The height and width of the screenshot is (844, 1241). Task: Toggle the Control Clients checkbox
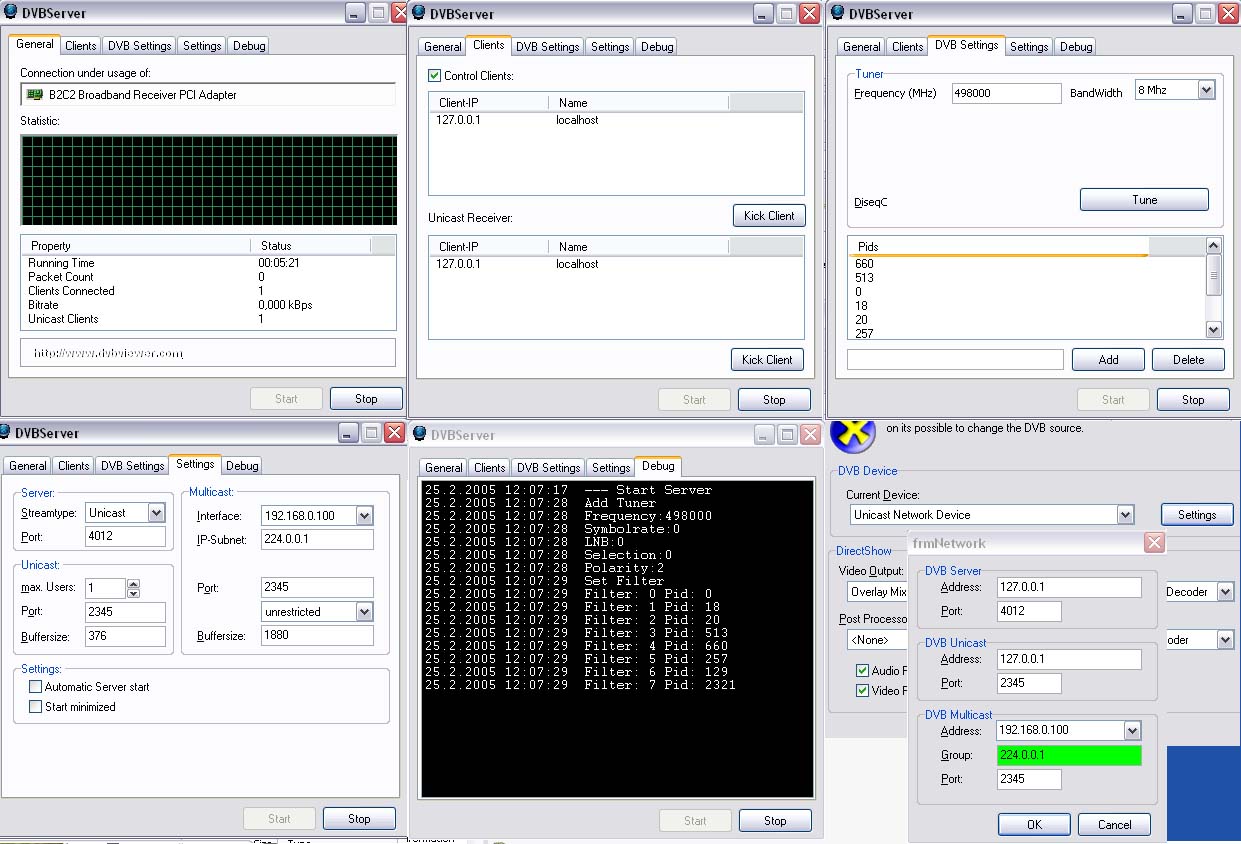[x=434, y=76]
